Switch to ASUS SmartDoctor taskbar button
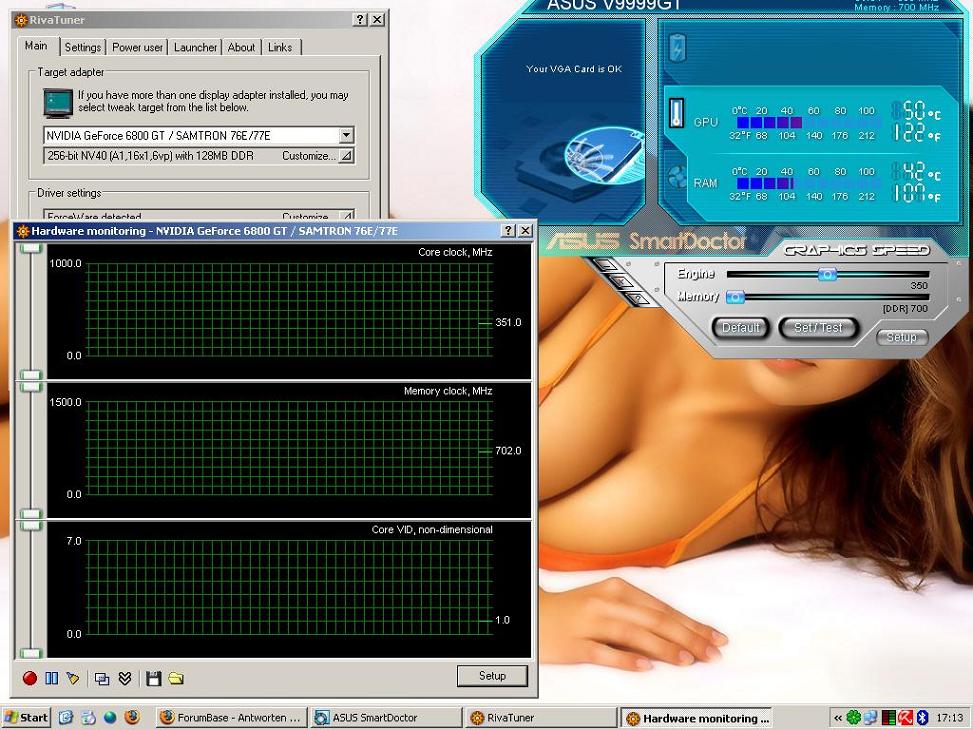This screenshot has height=730, width=973. pyautogui.click(x=386, y=718)
